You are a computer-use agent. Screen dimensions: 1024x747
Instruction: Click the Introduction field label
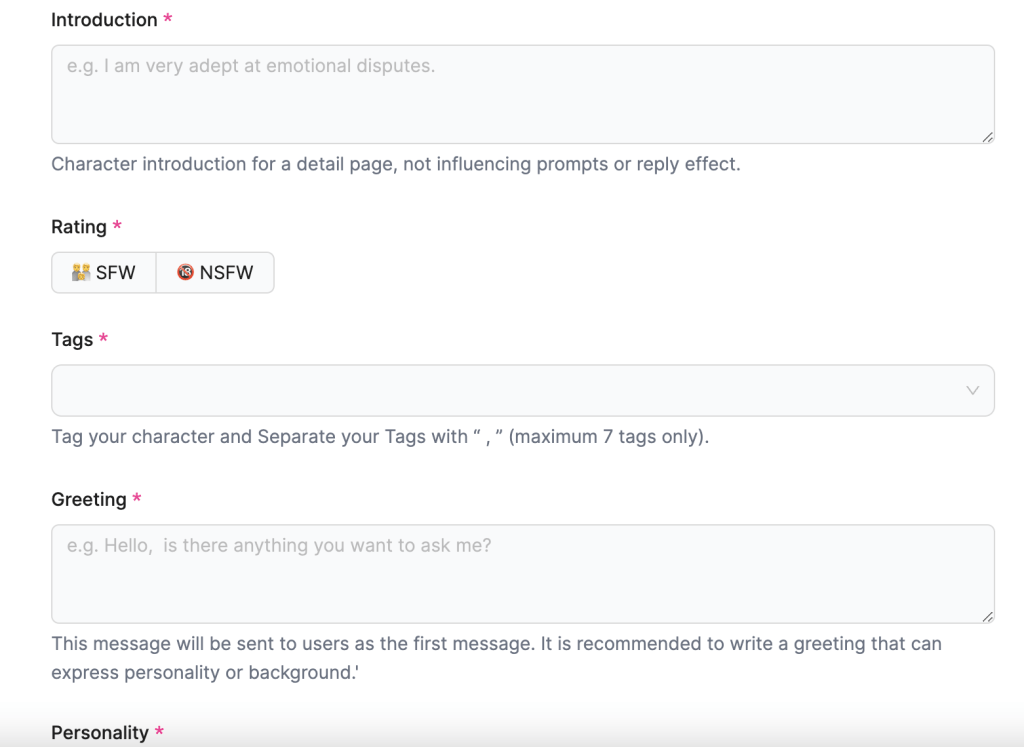tap(104, 20)
